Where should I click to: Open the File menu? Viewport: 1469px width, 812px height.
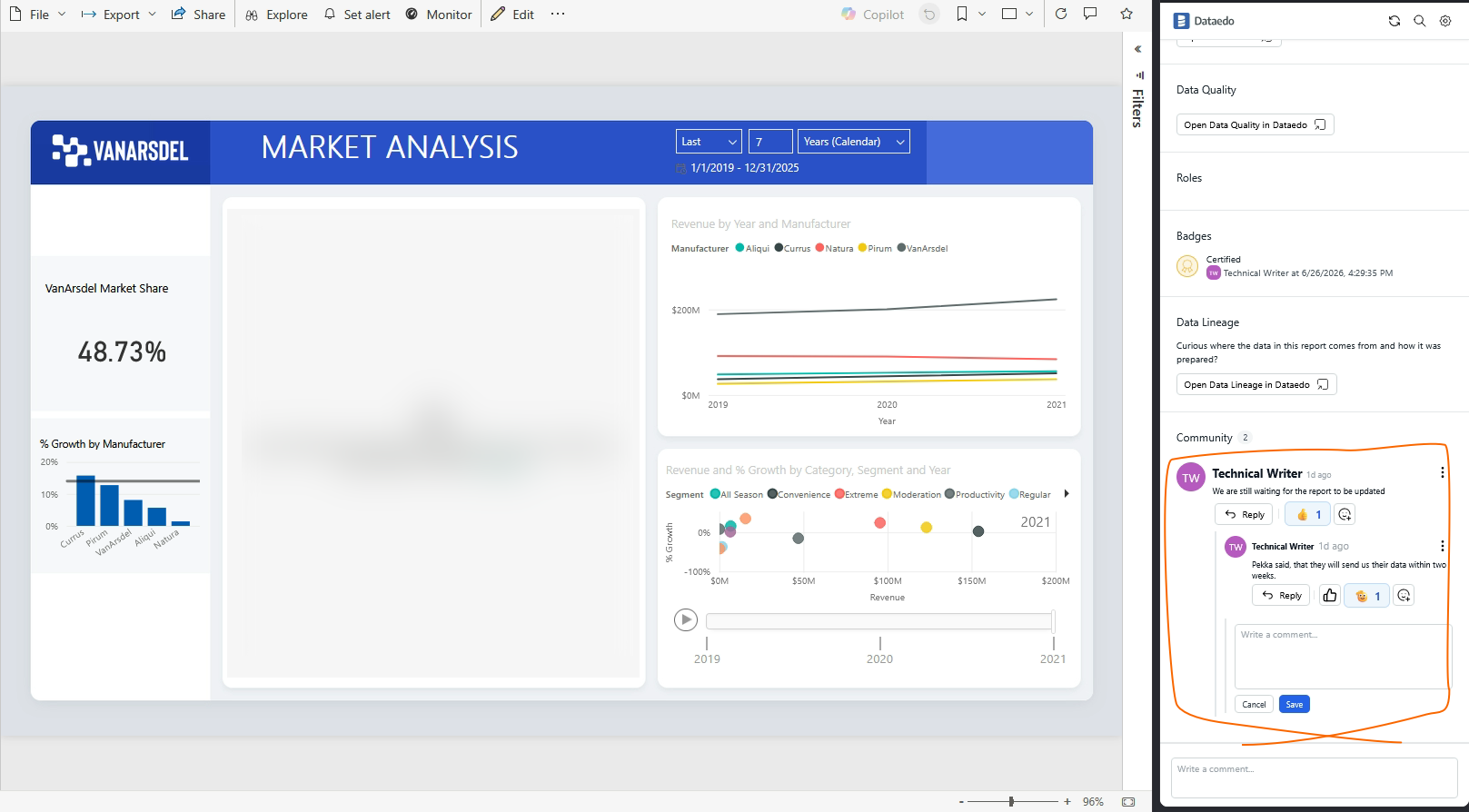[37, 15]
